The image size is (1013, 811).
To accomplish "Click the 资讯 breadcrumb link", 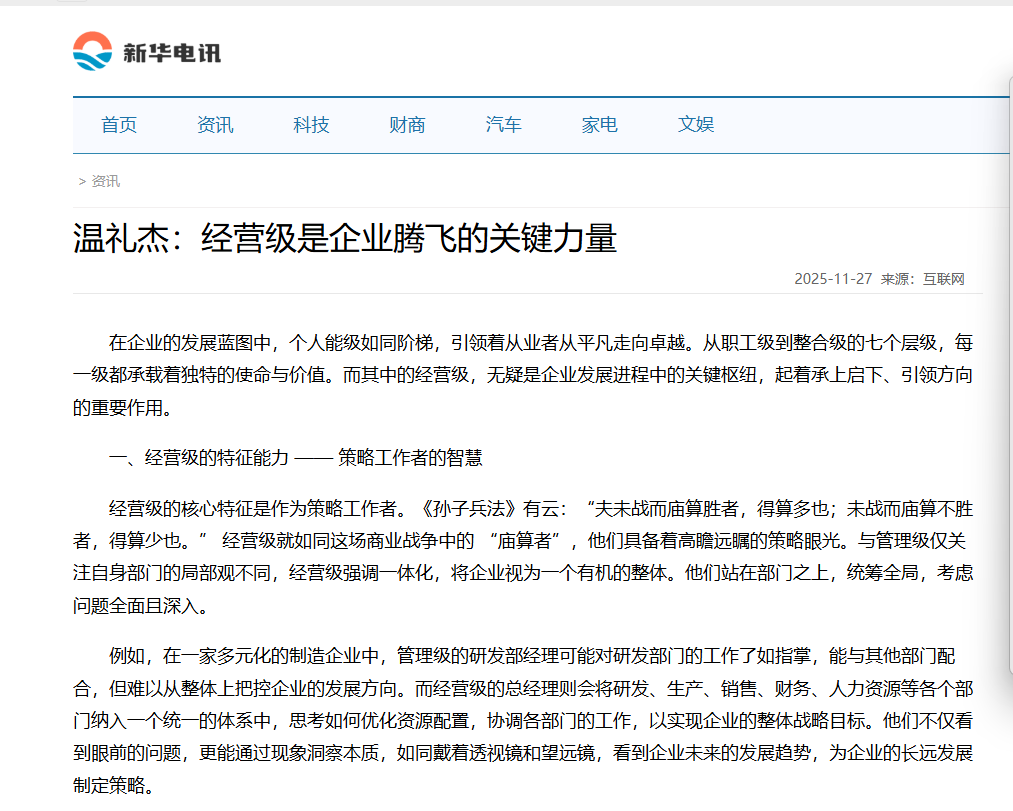I will click(x=104, y=181).
